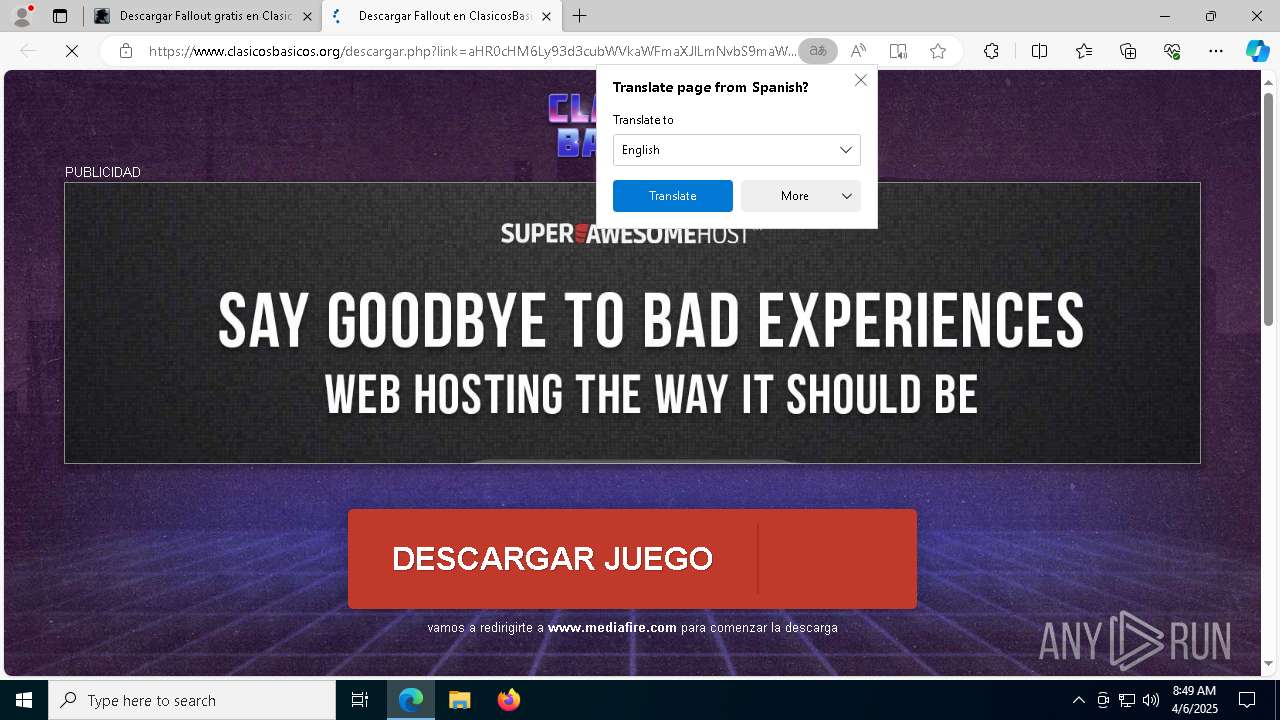
Task: Click the blue Translate button
Action: click(x=673, y=196)
